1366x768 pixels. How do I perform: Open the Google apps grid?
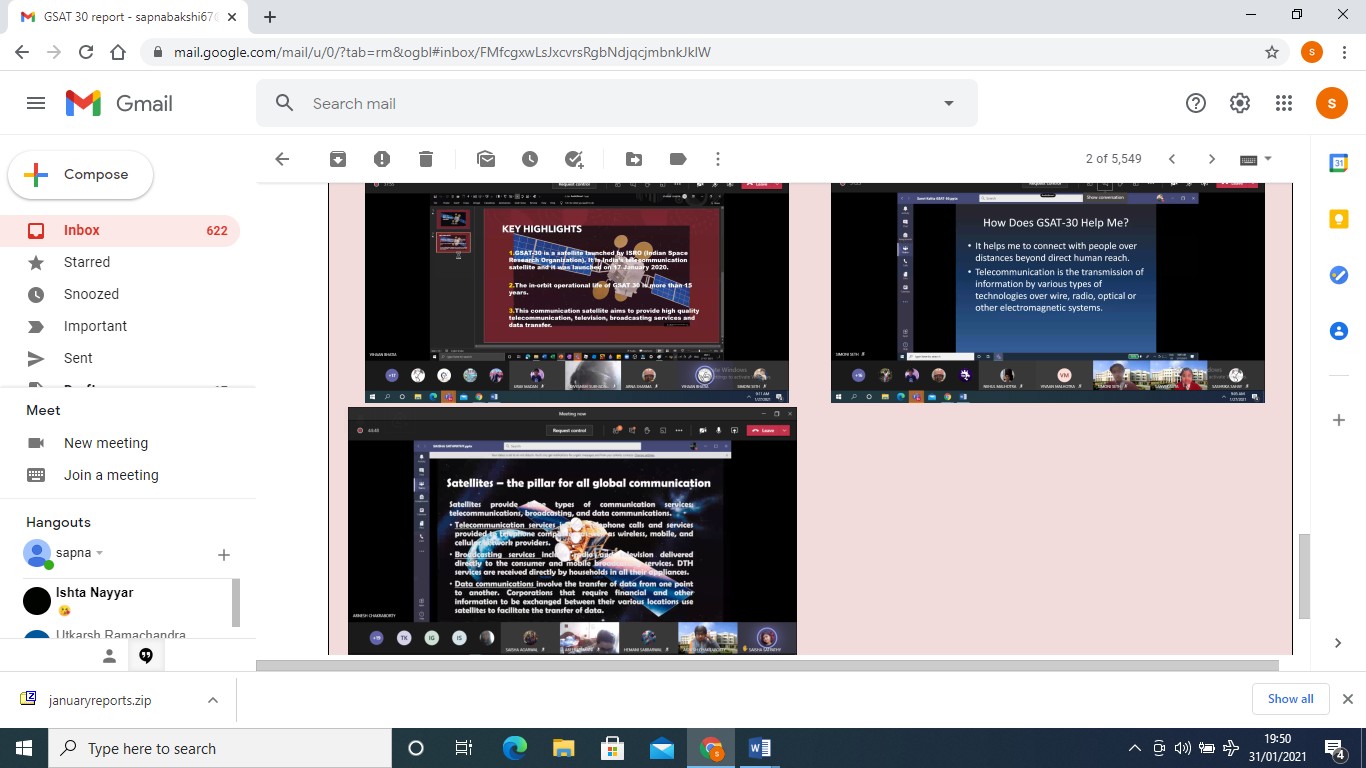pyautogui.click(x=1284, y=103)
